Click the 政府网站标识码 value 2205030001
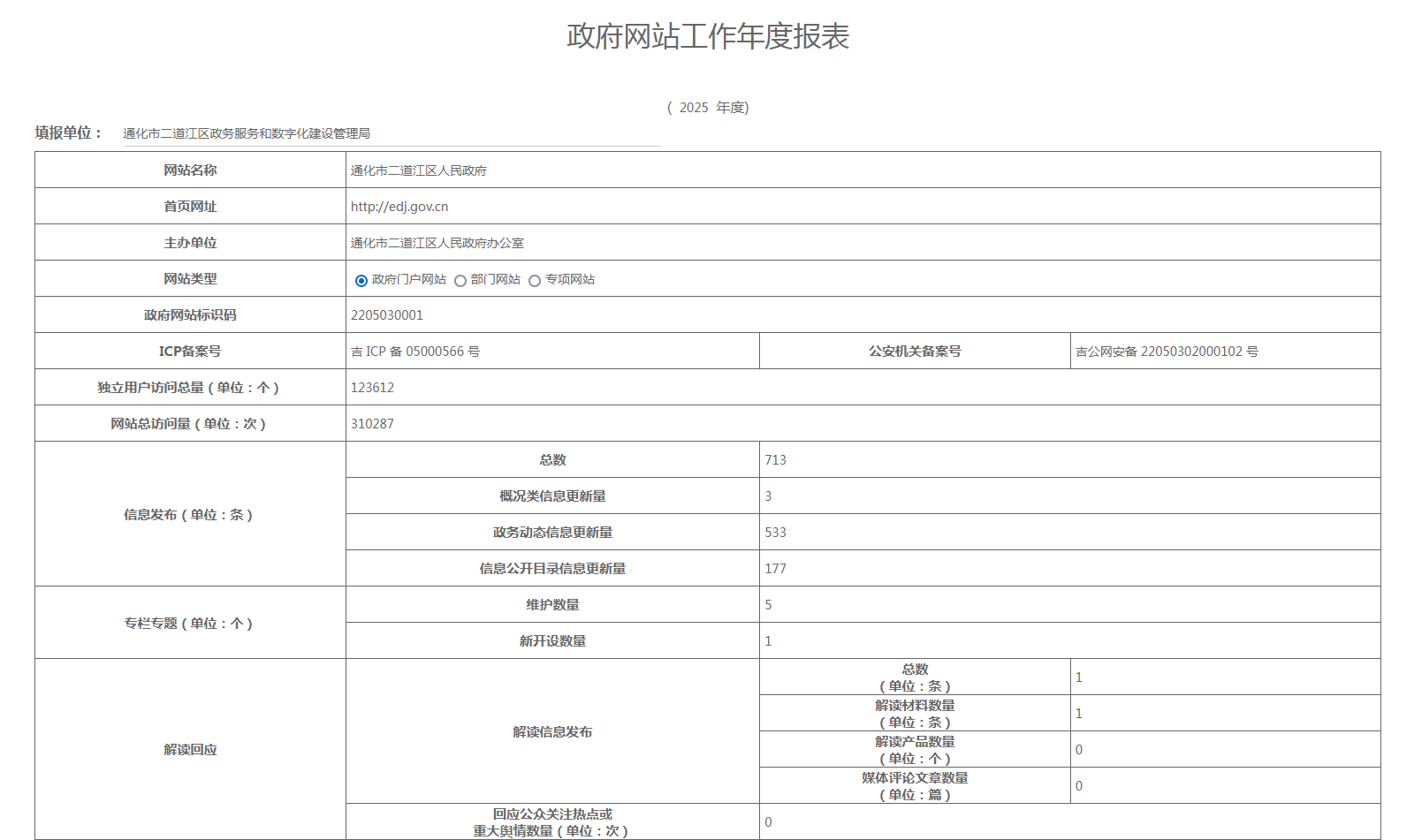Image resolution: width=1414 pixels, height=840 pixels. 387,315
